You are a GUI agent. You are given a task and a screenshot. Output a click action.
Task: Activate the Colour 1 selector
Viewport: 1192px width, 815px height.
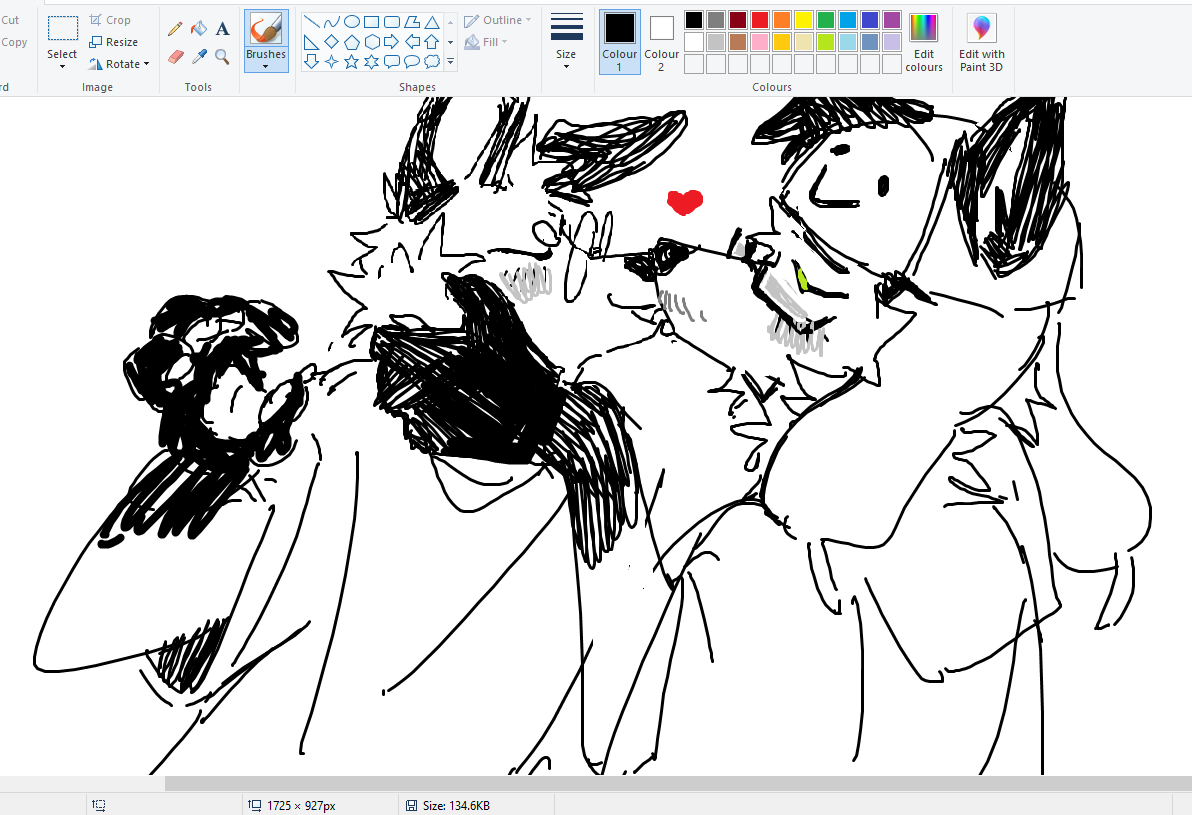coord(620,42)
